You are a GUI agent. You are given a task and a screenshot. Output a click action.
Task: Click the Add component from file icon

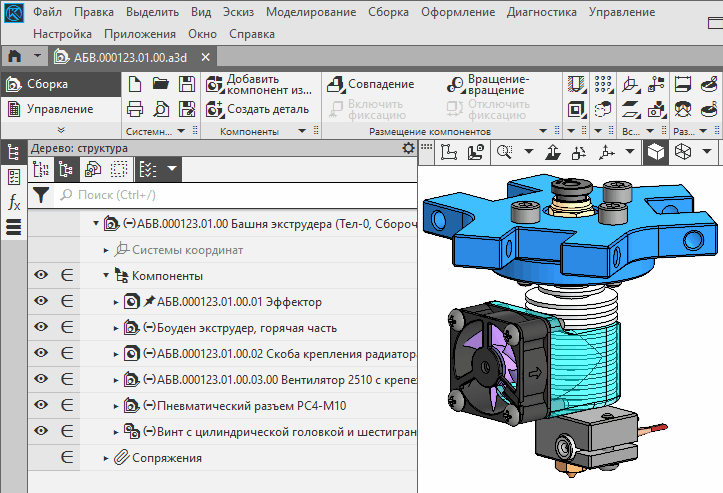[215, 85]
